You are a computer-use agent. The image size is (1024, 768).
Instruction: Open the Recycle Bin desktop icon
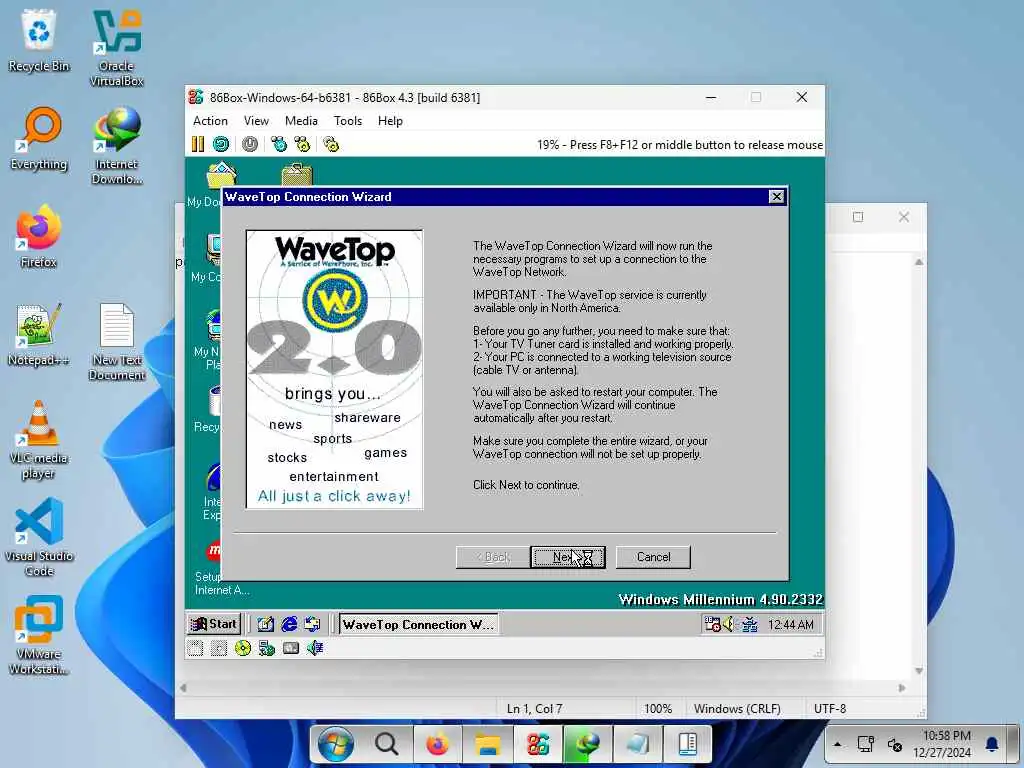point(39,40)
